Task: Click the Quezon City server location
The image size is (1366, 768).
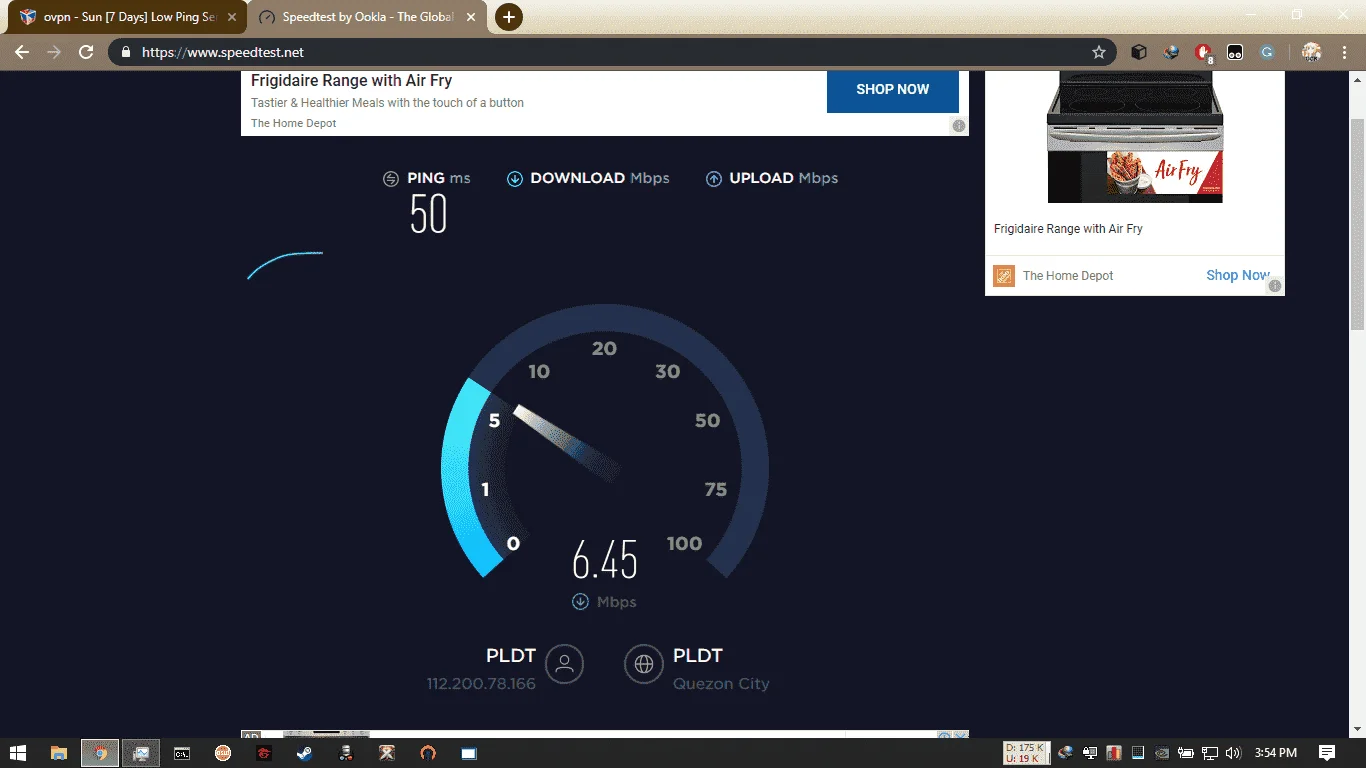Action: pos(721,684)
